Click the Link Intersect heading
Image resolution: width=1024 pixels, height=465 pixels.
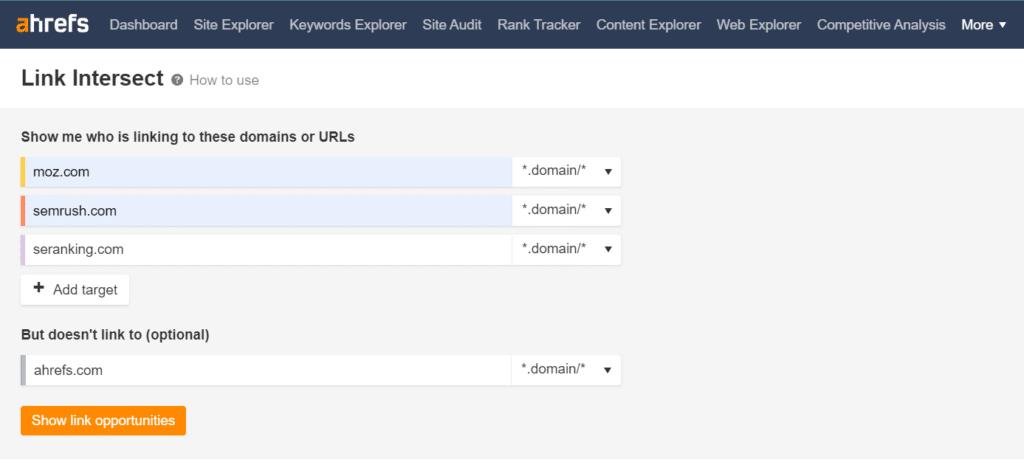coord(92,78)
